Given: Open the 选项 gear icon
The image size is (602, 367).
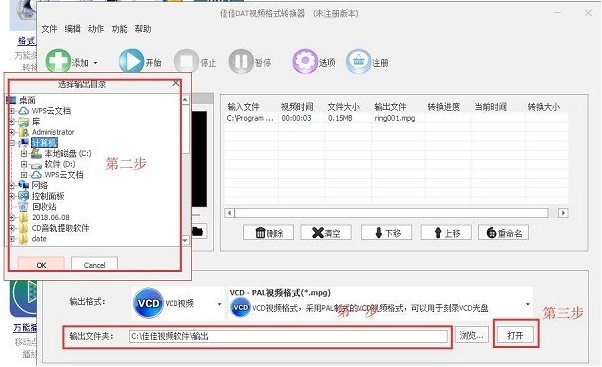Looking at the screenshot, I should click(305, 61).
